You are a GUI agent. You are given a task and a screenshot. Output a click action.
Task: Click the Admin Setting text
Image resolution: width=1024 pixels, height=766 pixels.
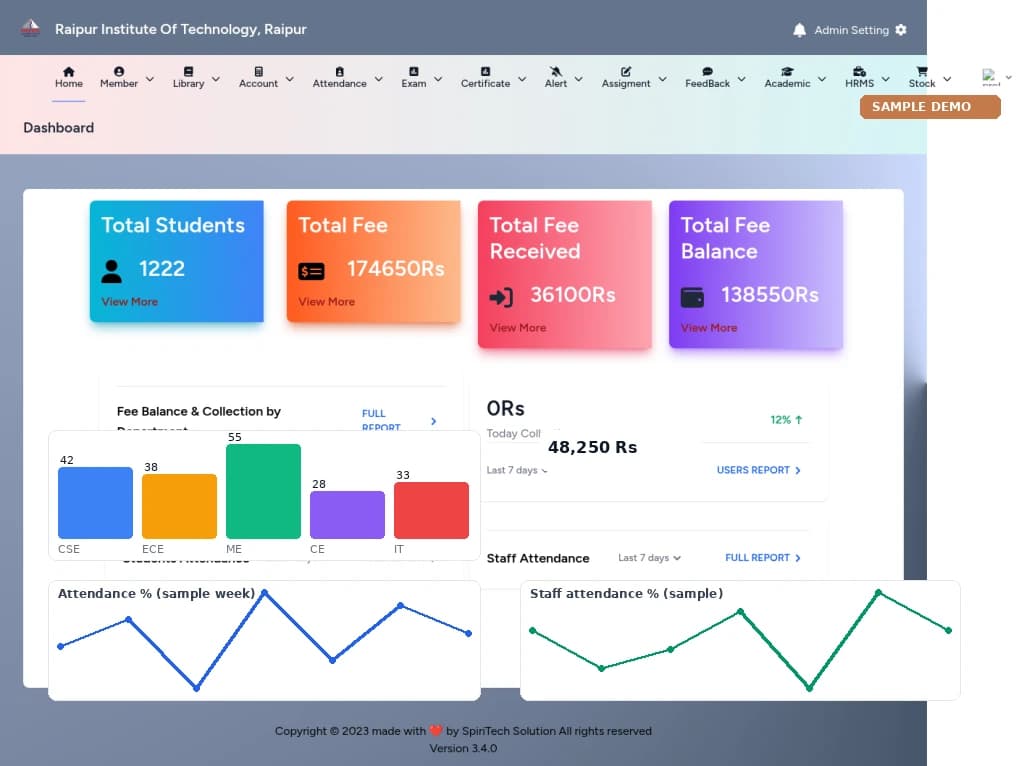click(x=851, y=30)
